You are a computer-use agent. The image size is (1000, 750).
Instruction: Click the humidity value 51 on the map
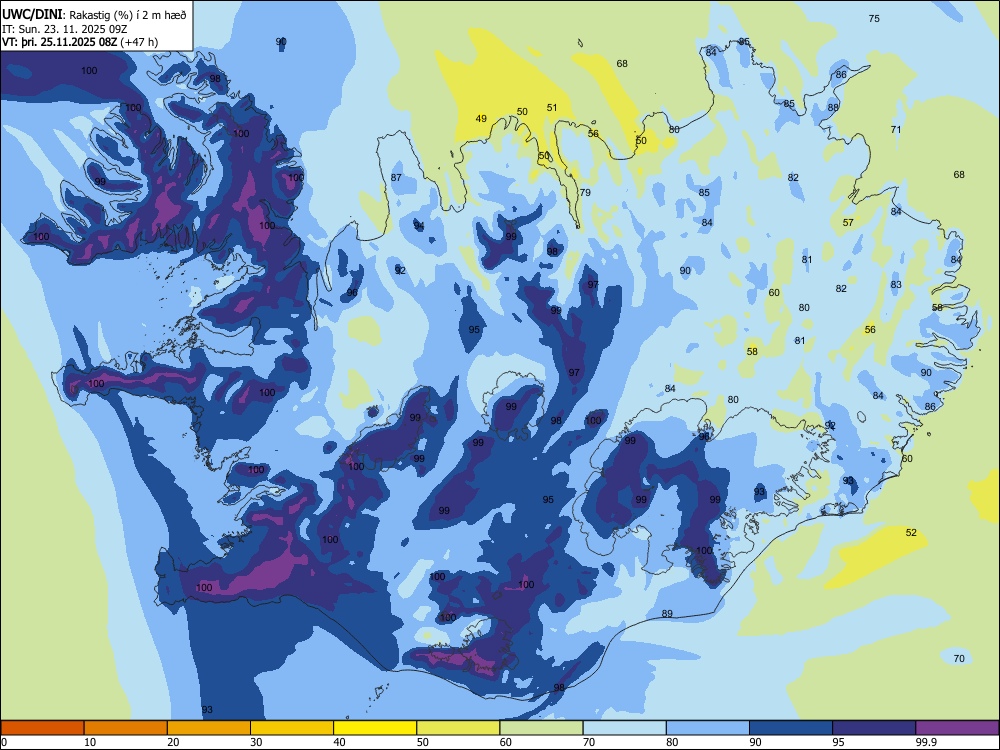(x=552, y=108)
